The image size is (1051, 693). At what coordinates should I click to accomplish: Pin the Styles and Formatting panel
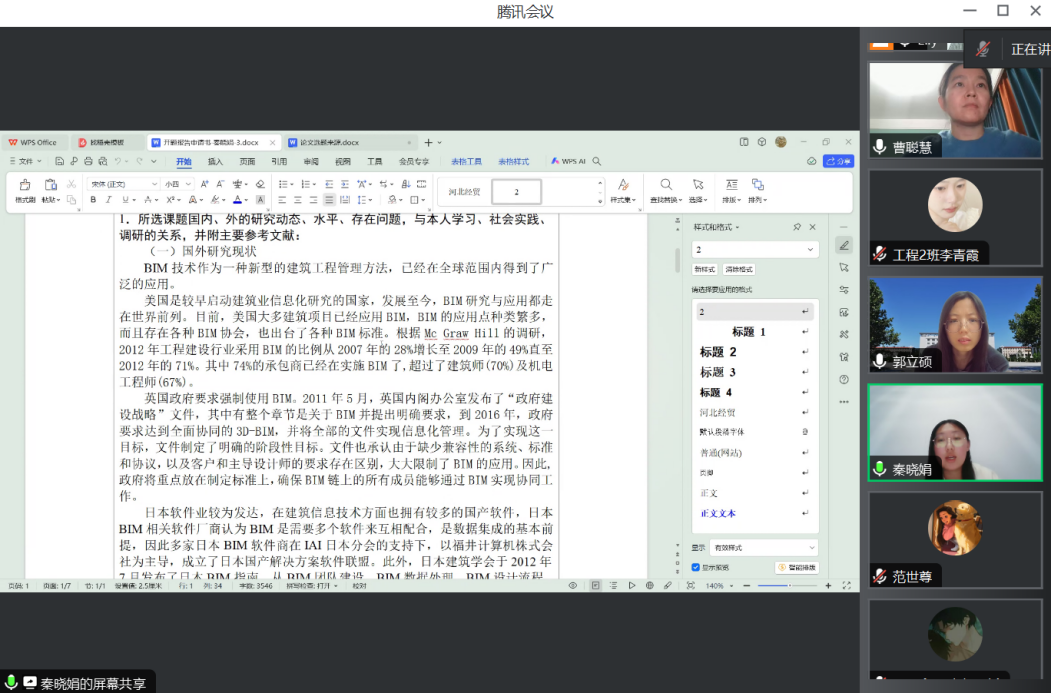pos(797,228)
